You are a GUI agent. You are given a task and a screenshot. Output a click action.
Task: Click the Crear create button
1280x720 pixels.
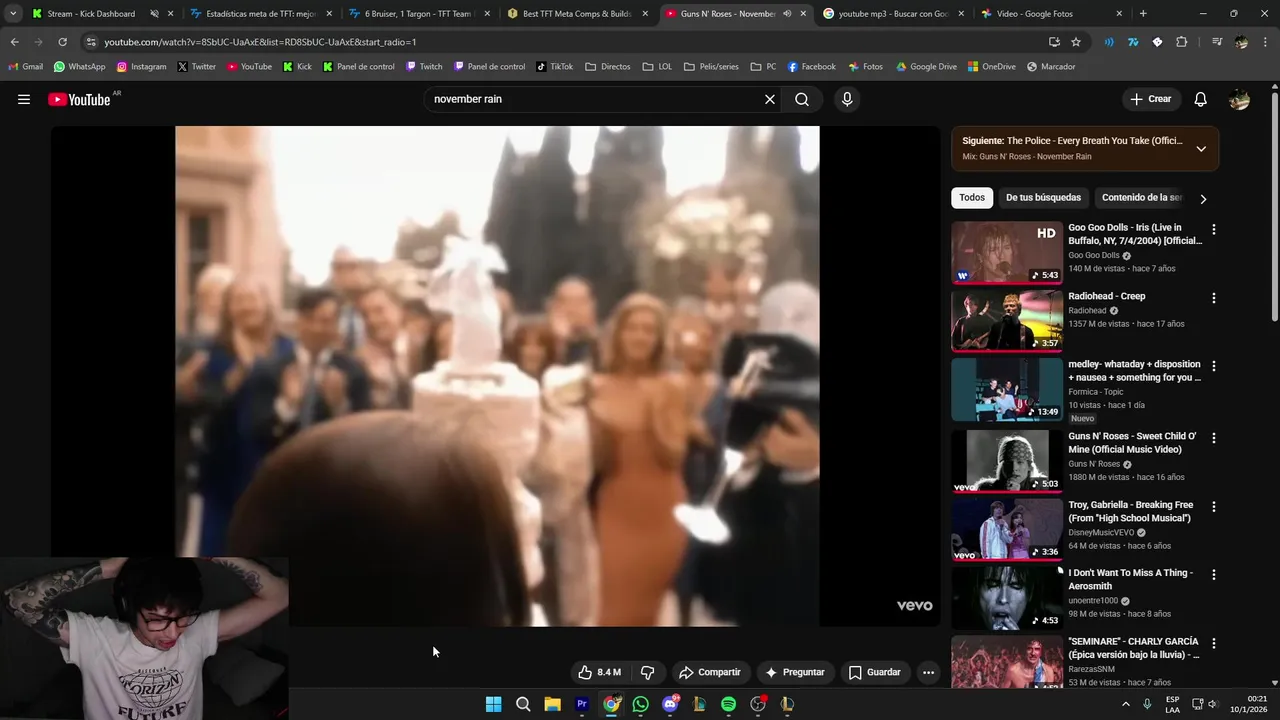click(x=1150, y=99)
